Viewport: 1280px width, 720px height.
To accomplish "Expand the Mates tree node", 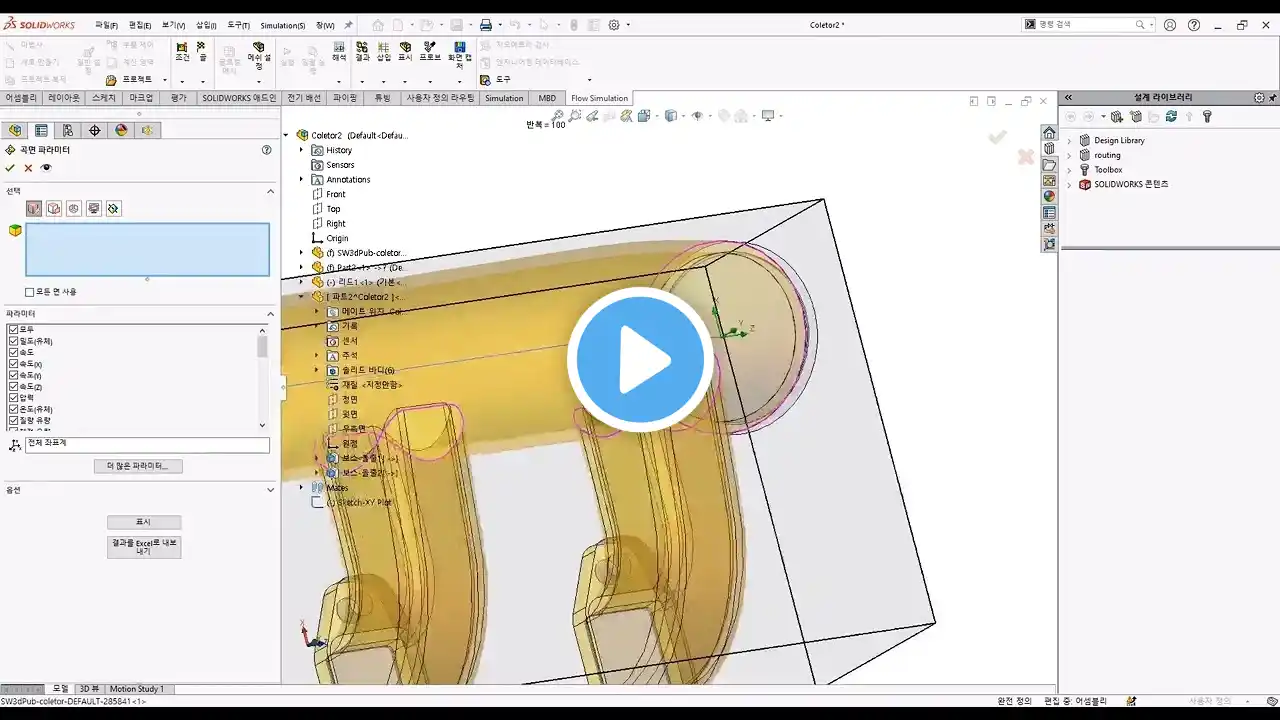I will (x=301, y=487).
